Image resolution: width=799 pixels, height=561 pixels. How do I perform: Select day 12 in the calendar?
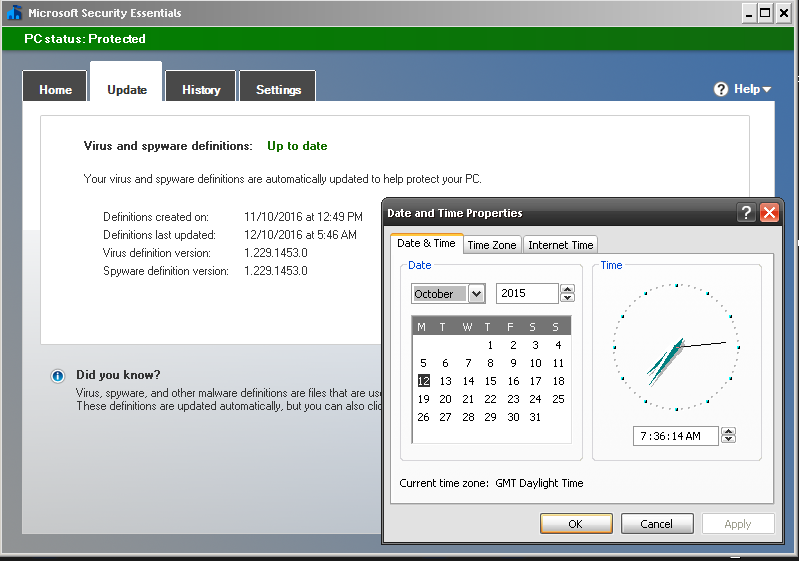(x=423, y=381)
